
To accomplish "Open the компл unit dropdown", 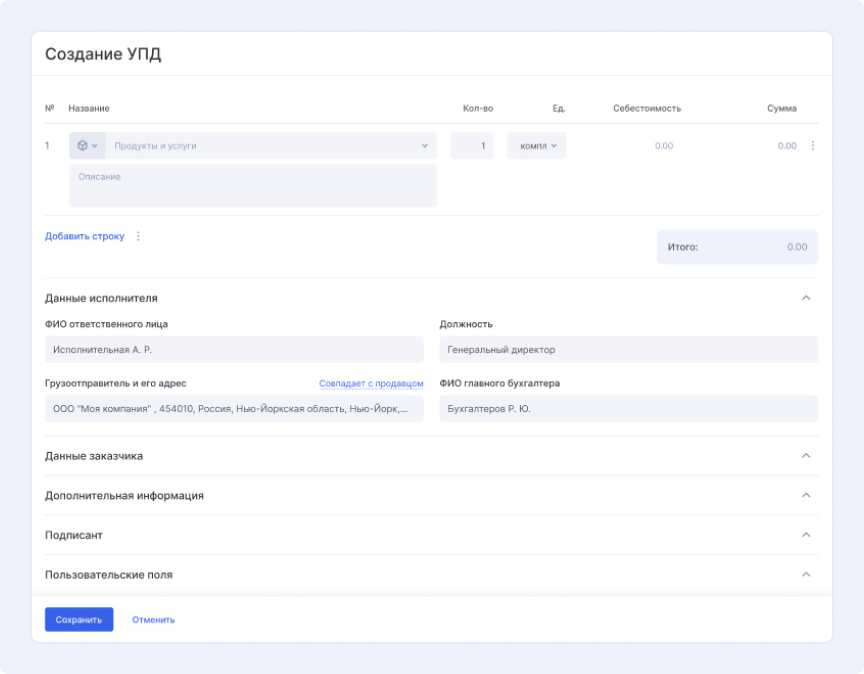I will click(x=536, y=146).
